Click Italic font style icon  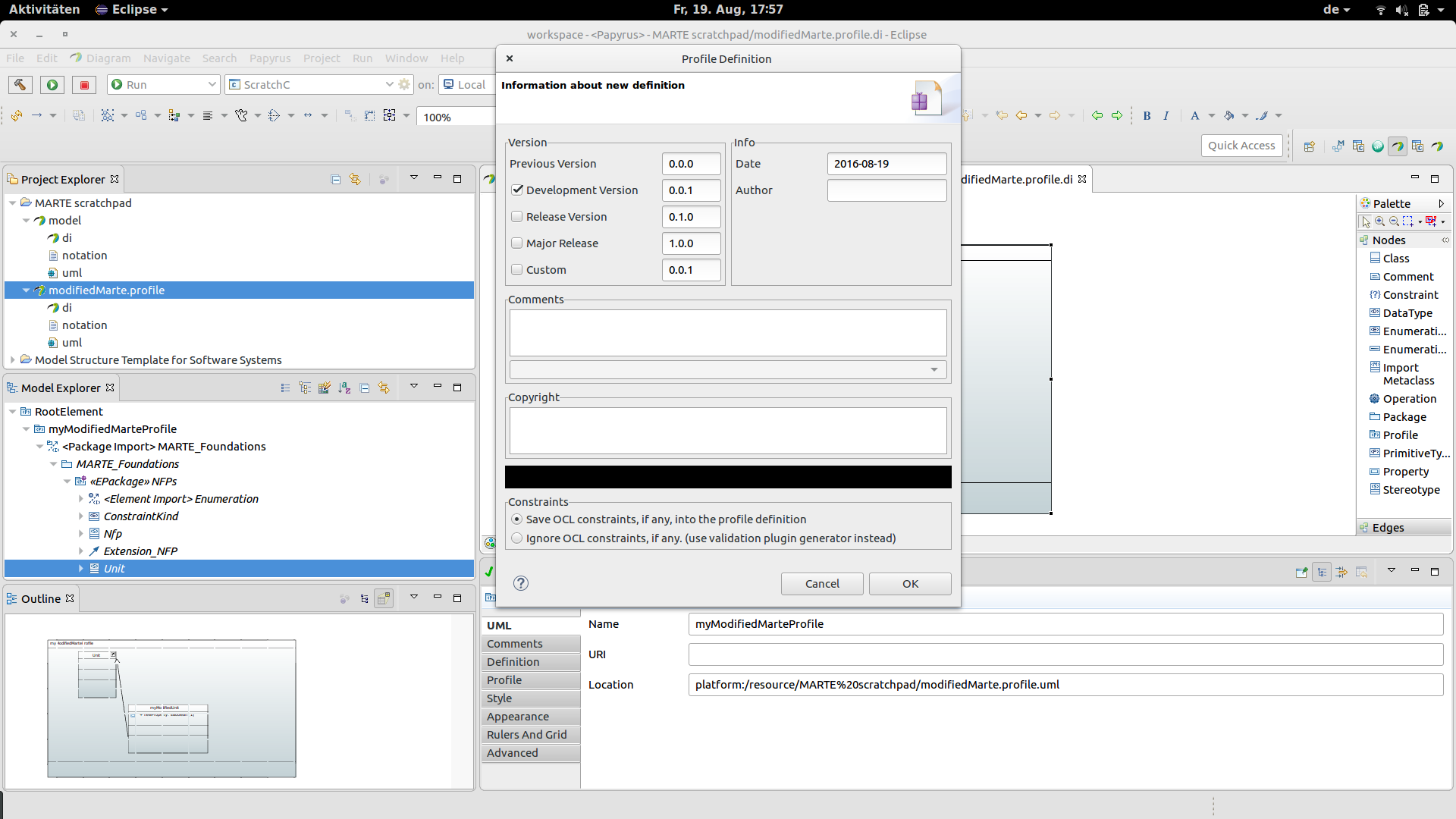click(1166, 116)
